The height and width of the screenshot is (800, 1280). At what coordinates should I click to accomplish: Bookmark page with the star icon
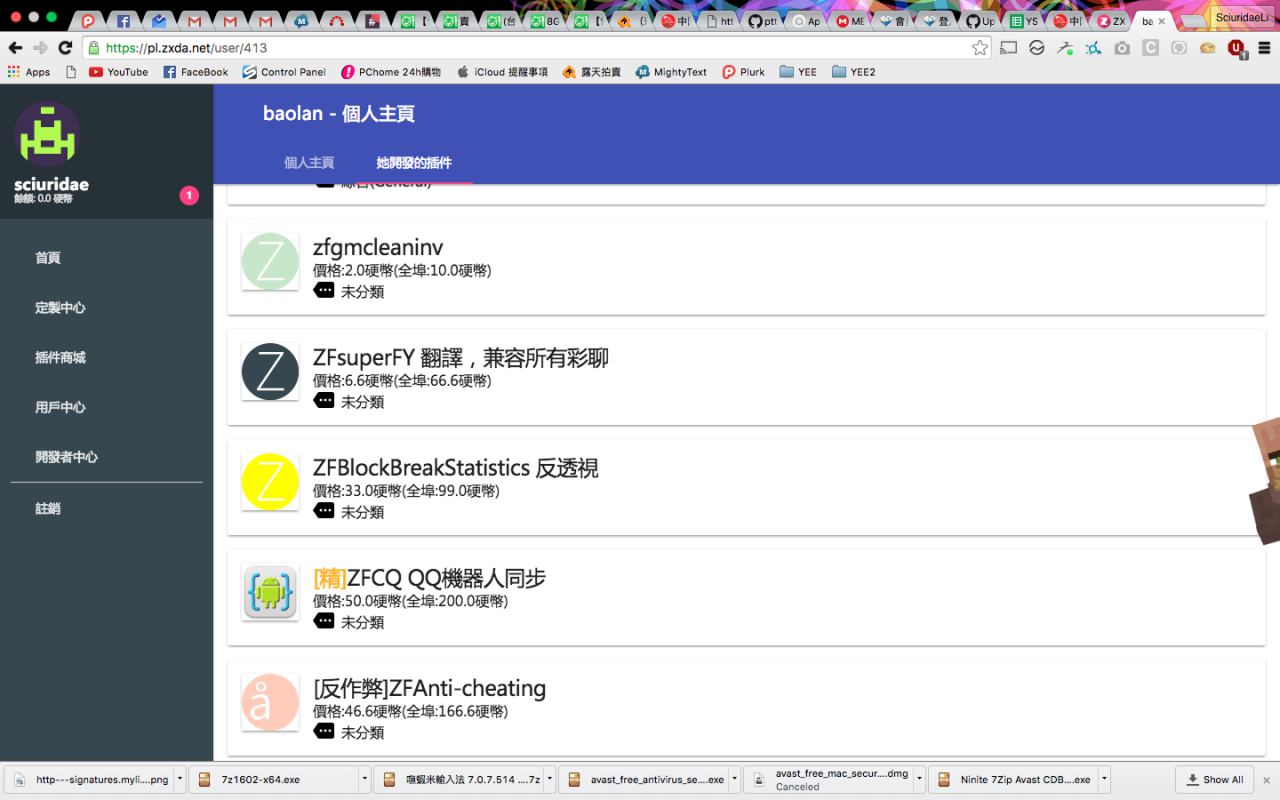point(980,48)
